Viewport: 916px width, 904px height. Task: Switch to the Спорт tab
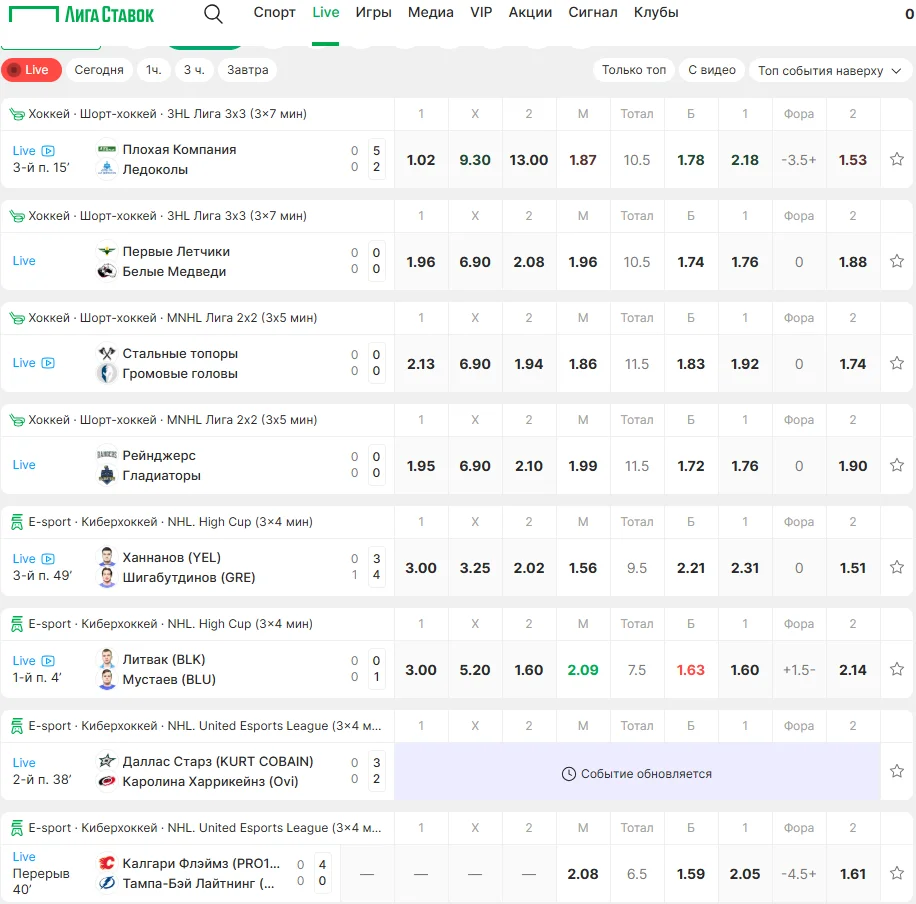(274, 13)
